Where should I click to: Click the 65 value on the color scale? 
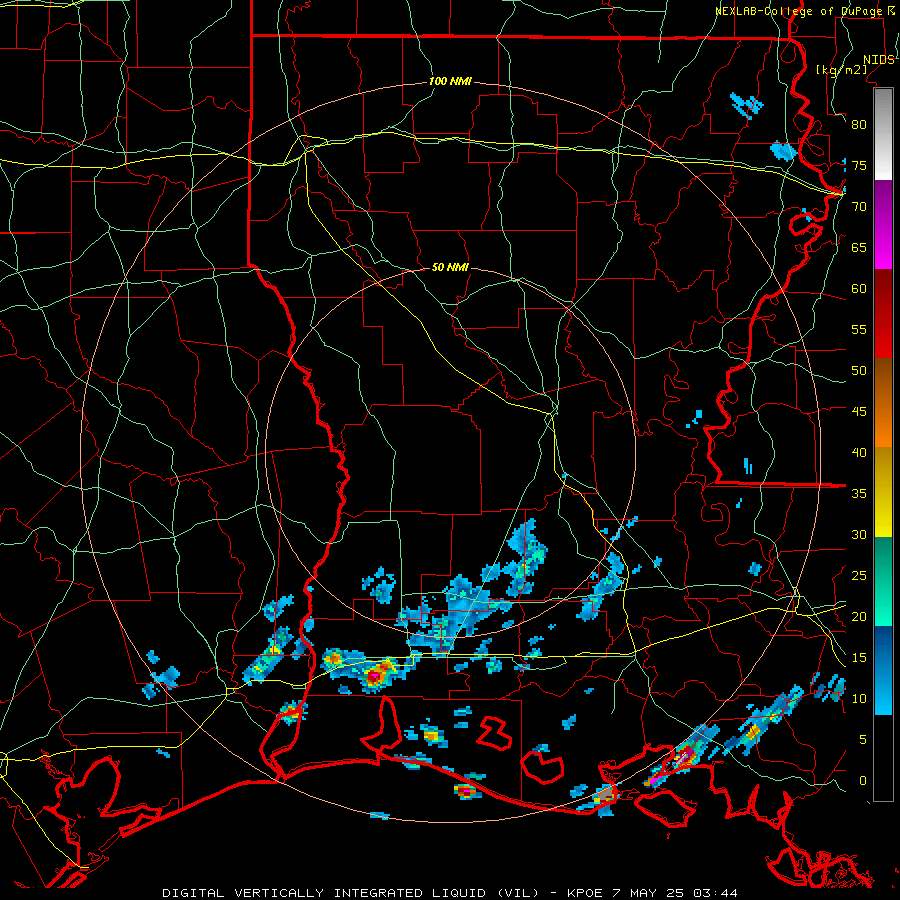click(859, 247)
